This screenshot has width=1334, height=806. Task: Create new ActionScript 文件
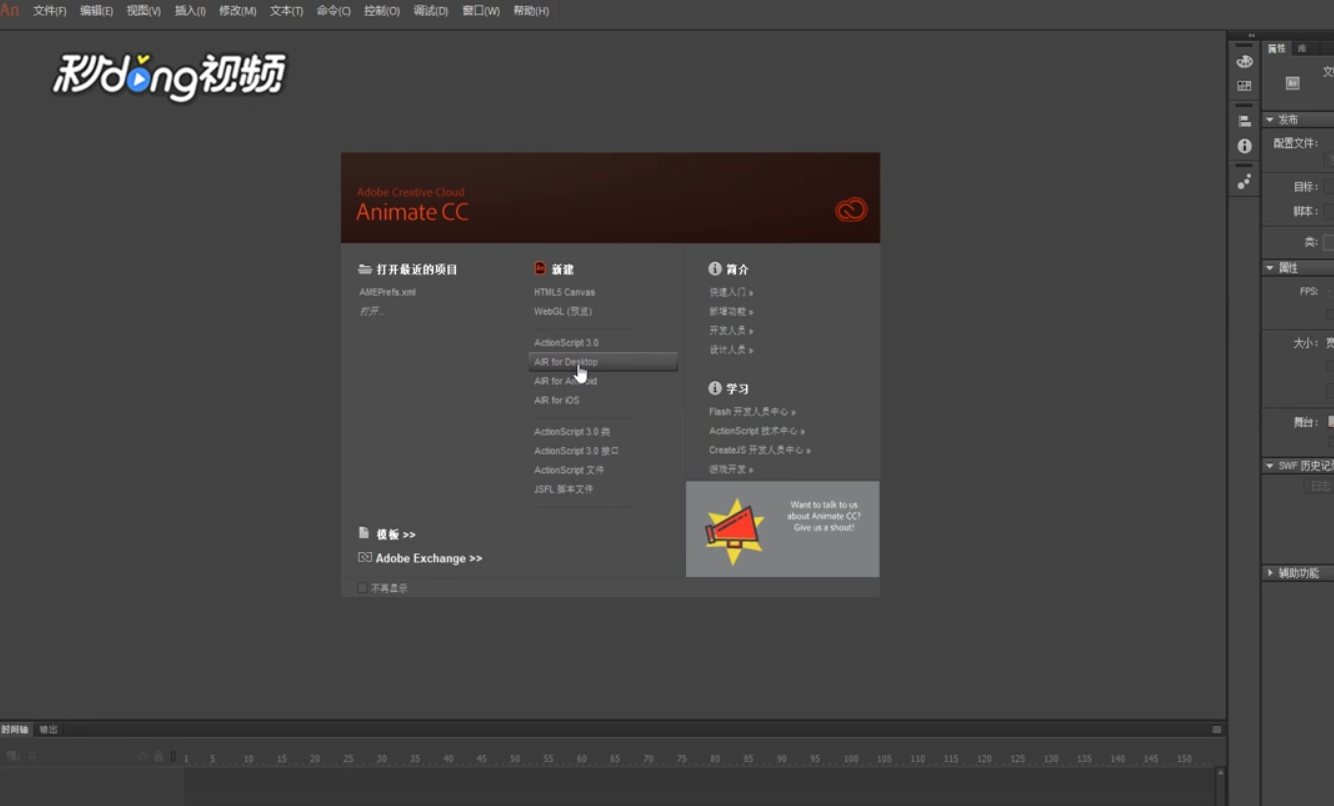click(x=569, y=469)
